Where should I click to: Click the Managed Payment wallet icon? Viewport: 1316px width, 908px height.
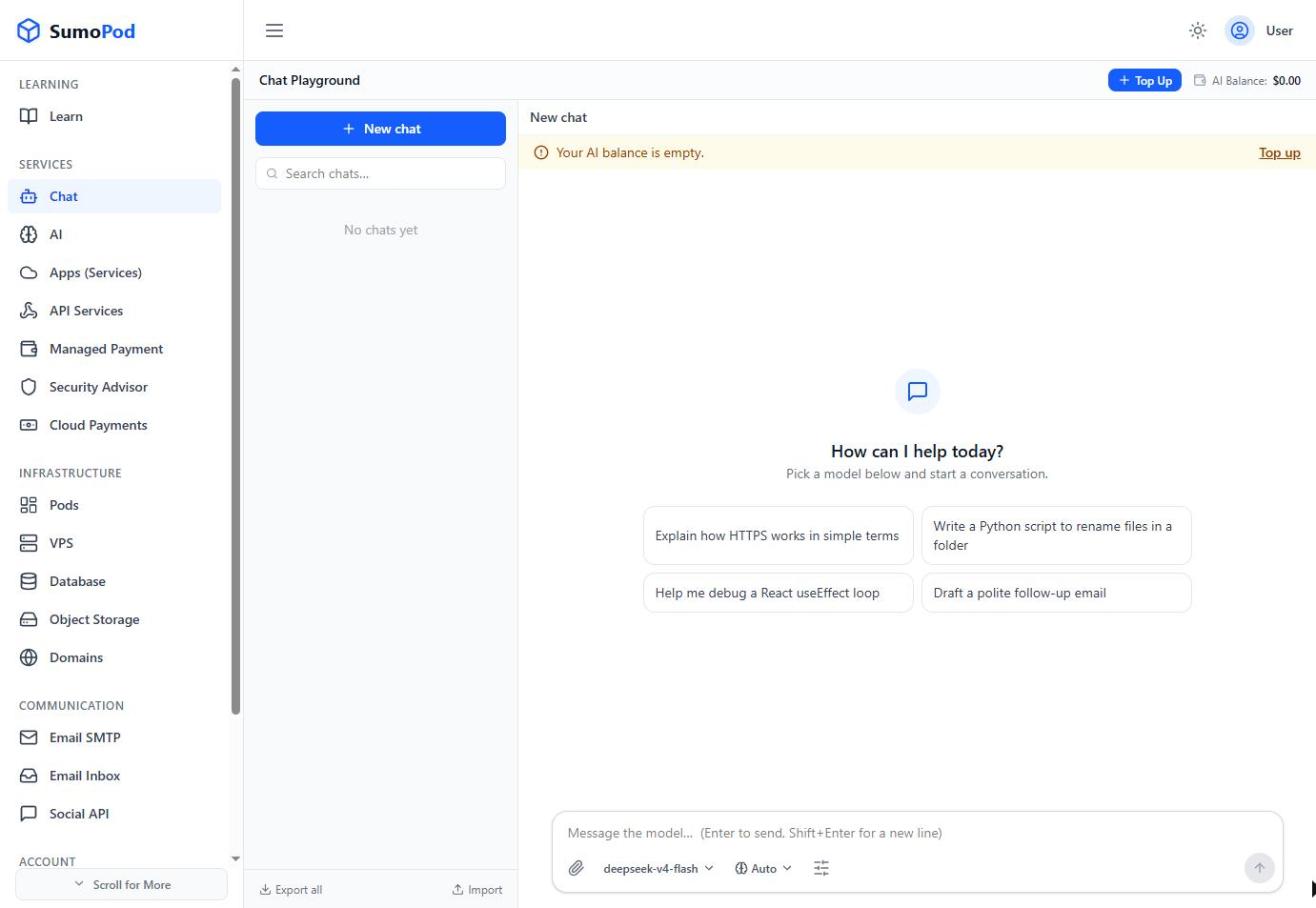pyautogui.click(x=29, y=348)
